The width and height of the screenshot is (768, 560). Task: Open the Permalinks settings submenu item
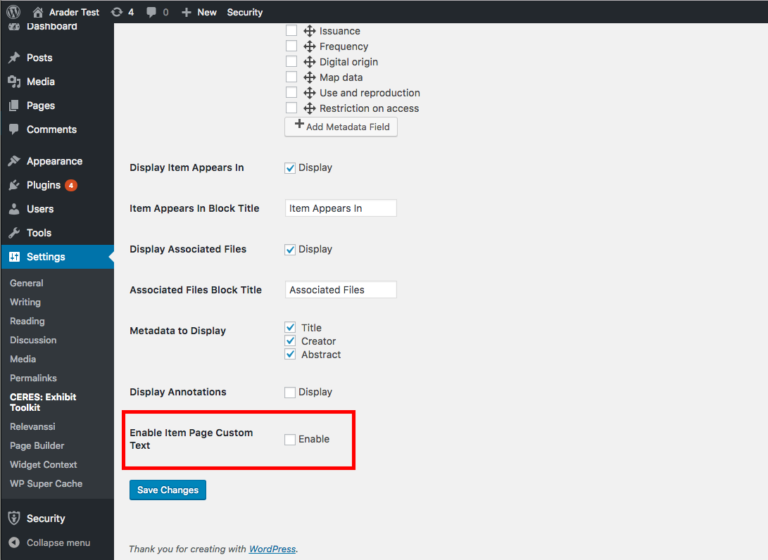[35, 378]
